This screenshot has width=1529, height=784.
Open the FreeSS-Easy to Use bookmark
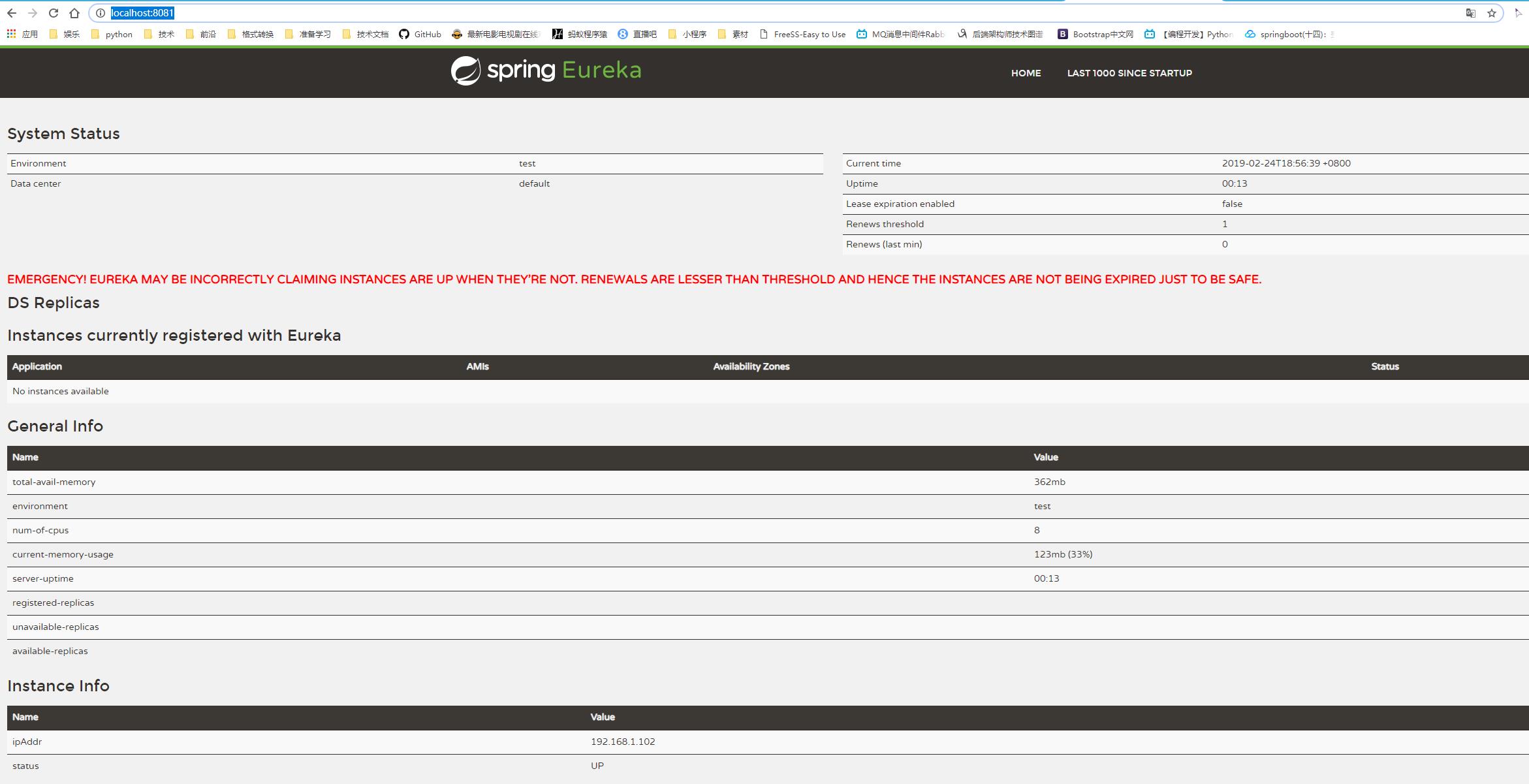click(802, 34)
